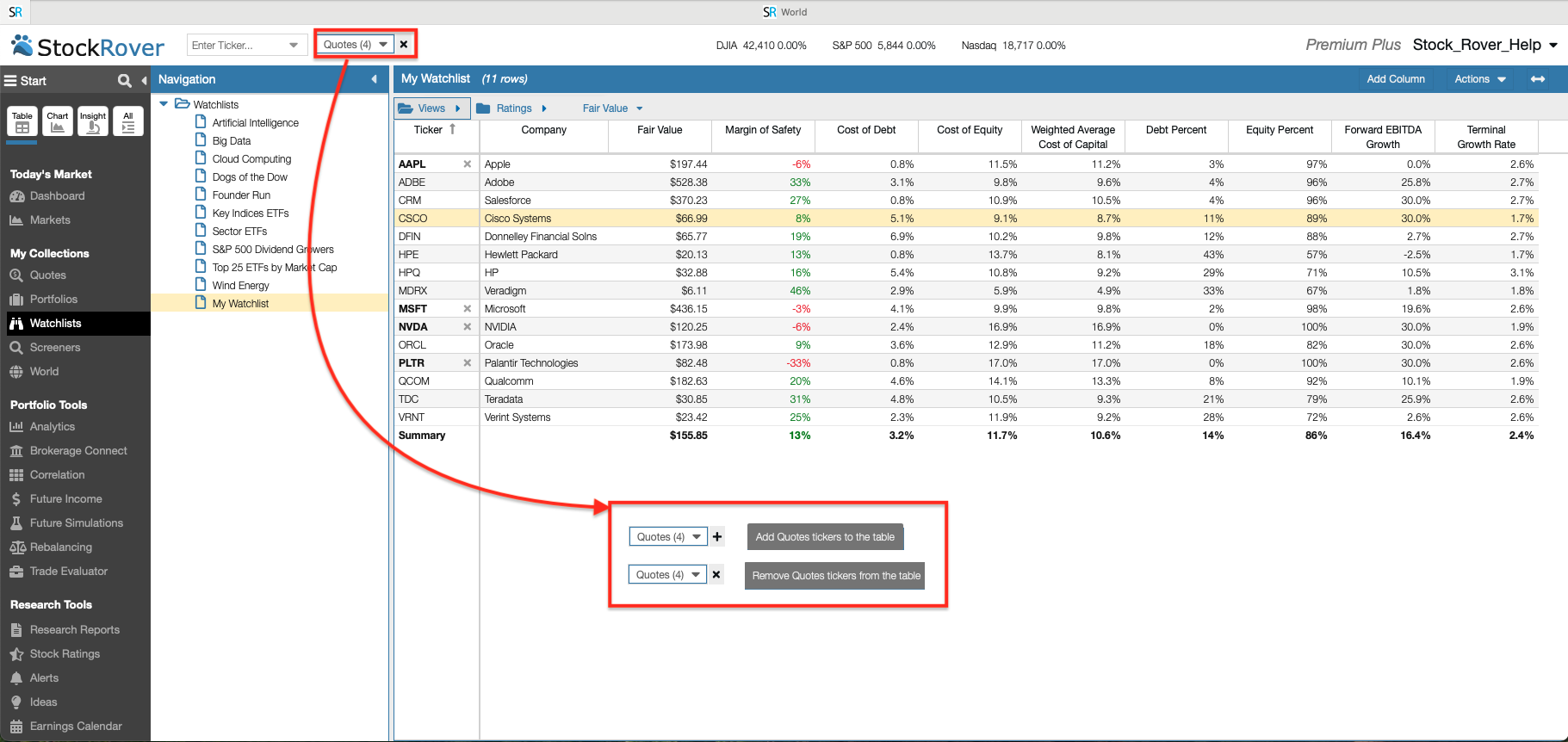
Task: Select the Key Indices ETFs watchlist
Action: tap(251, 213)
